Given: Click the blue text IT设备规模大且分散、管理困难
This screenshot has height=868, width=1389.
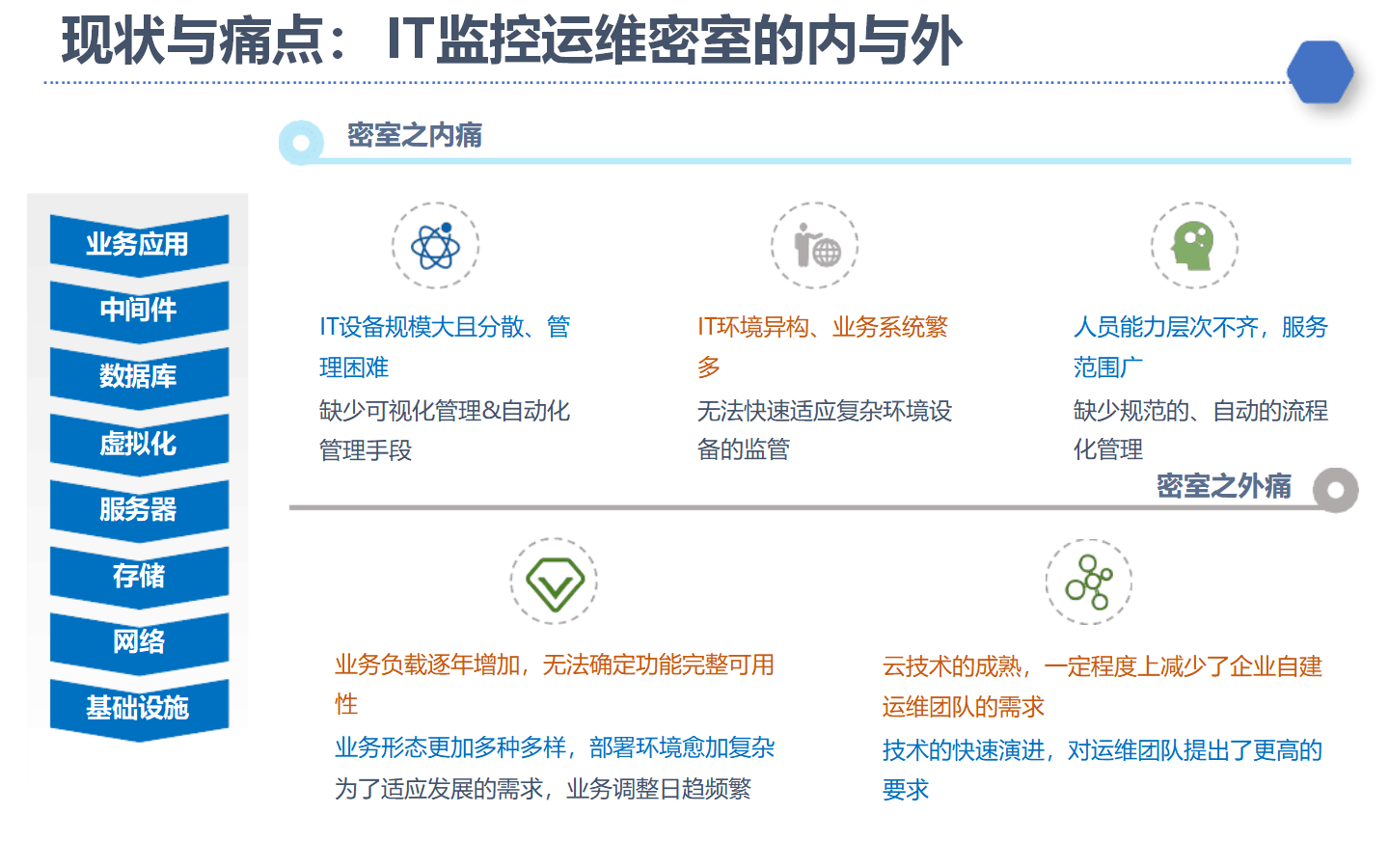Looking at the screenshot, I should [445, 347].
